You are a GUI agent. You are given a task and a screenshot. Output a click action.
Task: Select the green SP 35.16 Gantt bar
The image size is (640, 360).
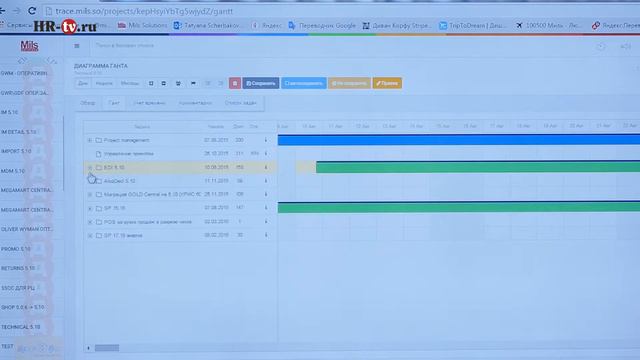[x=459, y=207]
